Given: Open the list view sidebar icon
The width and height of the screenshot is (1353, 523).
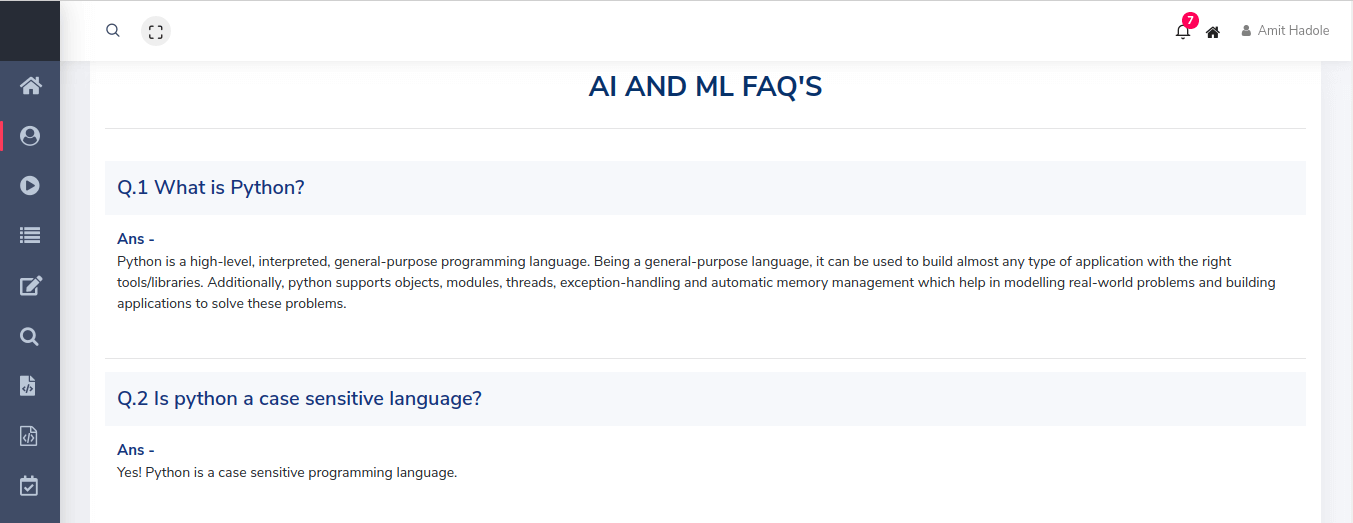Looking at the screenshot, I should click(30, 236).
